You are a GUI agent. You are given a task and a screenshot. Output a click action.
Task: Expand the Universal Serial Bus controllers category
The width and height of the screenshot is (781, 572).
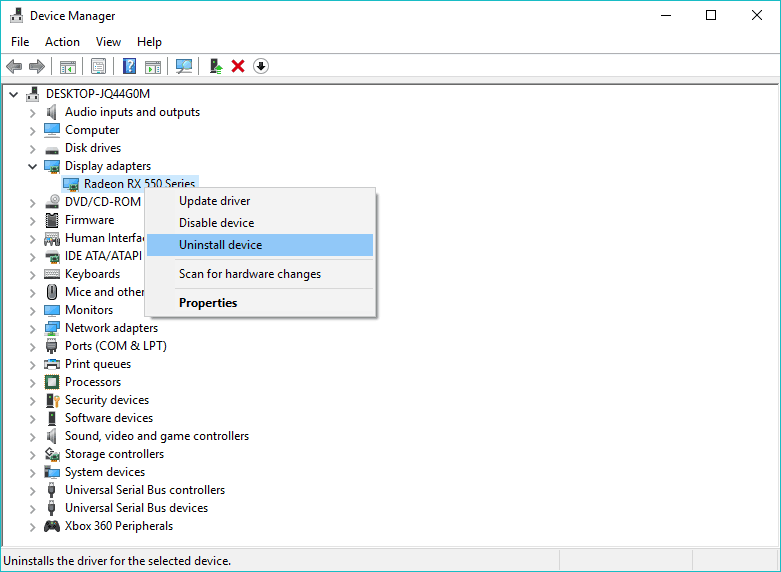(x=32, y=491)
